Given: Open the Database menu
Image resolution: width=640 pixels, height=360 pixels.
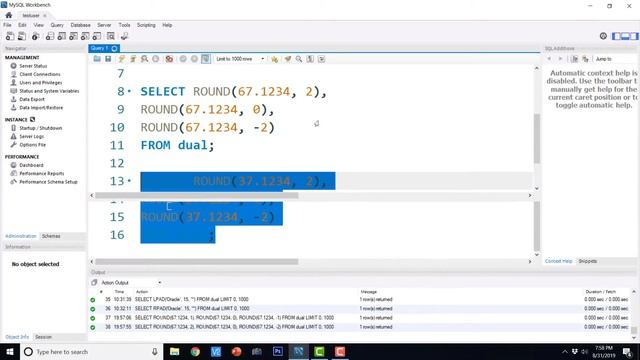Looking at the screenshot, I should click(80, 25).
